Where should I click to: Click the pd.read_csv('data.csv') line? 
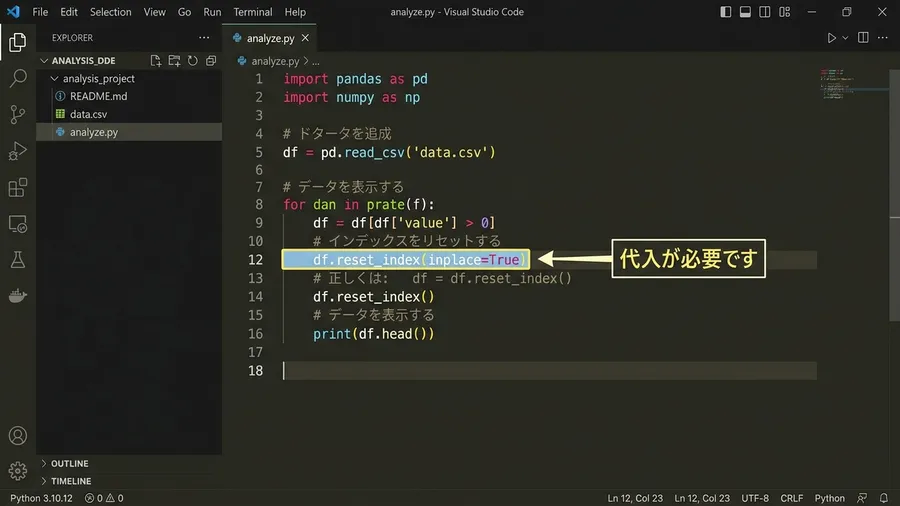(x=389, y=153)
